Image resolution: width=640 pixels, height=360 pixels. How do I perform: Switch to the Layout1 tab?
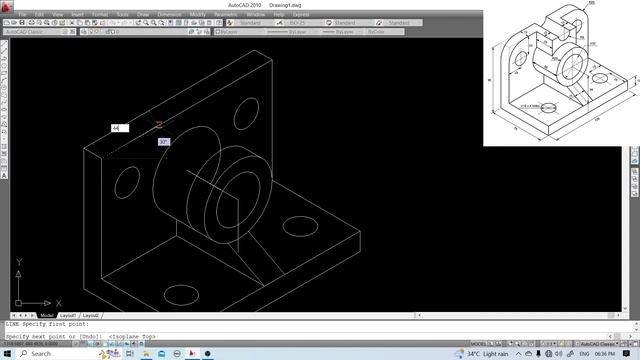[x=68, y=316]
